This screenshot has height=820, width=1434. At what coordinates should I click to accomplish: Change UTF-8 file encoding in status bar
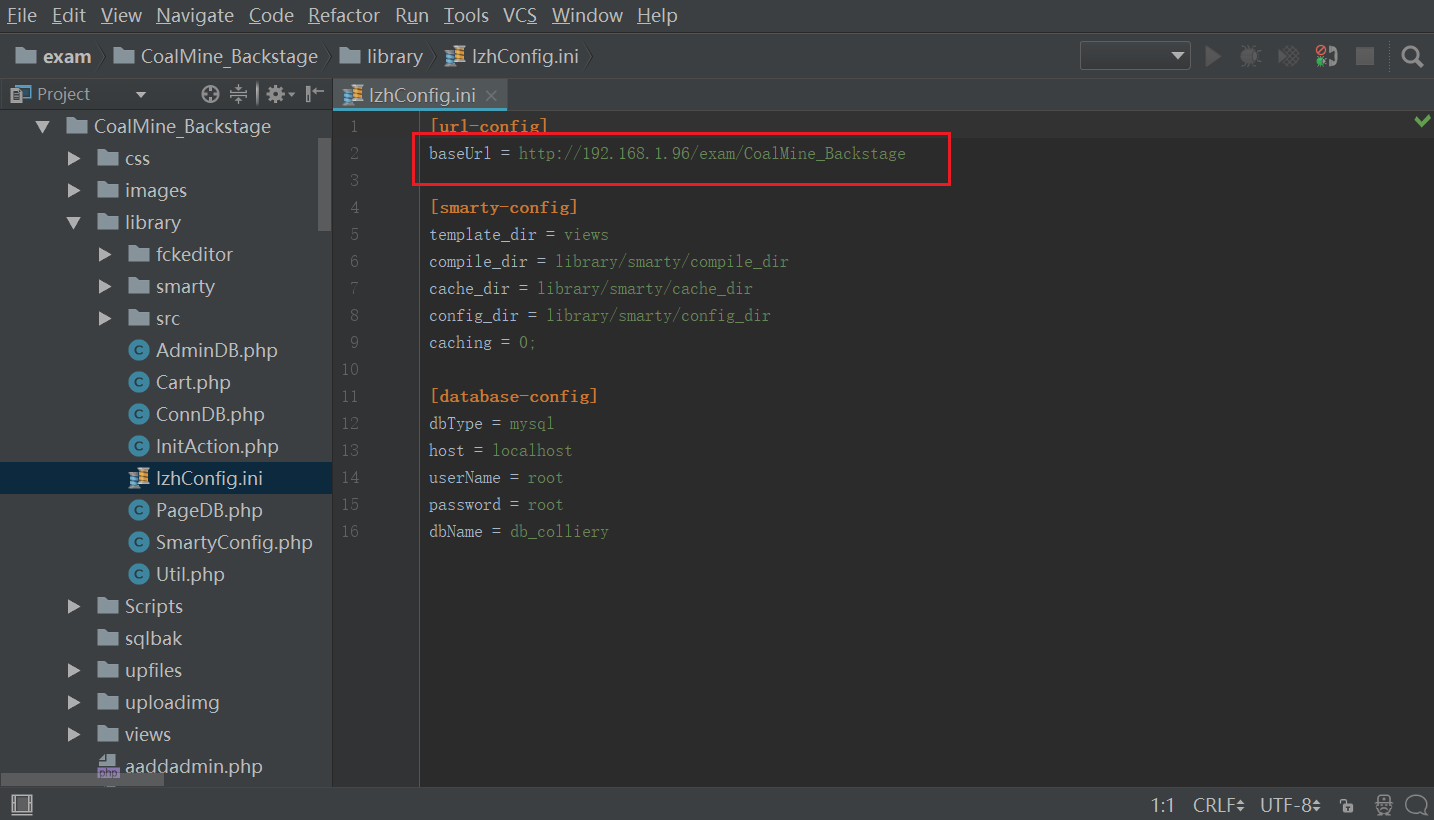pyautogui.click(x=1291, y=805)
